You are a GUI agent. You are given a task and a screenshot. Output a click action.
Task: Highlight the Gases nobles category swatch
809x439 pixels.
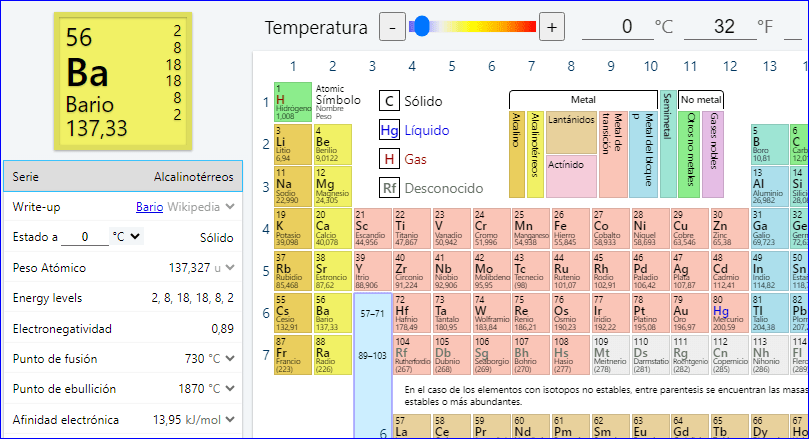713,154
